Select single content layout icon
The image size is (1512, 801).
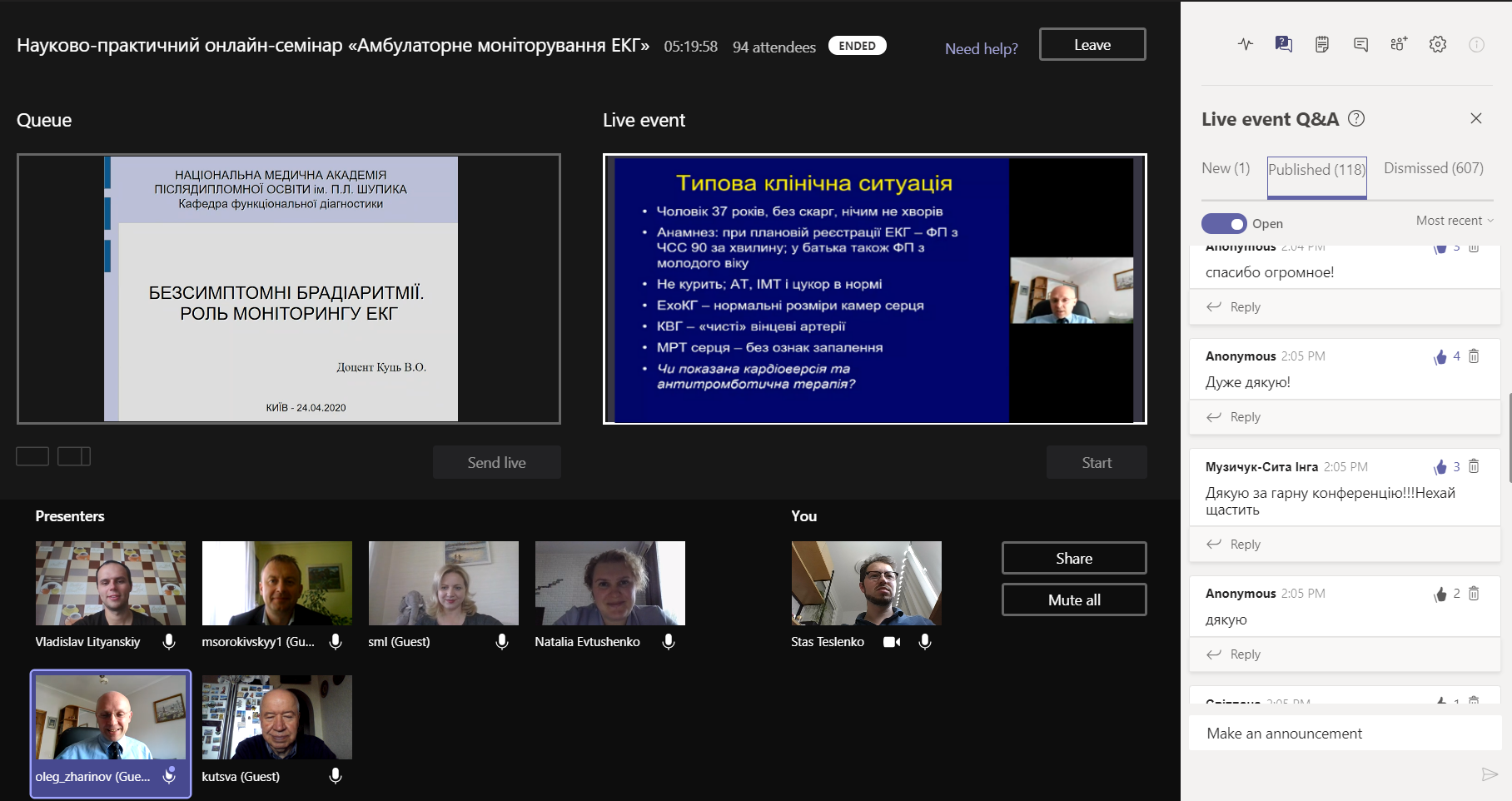point(32,456)
